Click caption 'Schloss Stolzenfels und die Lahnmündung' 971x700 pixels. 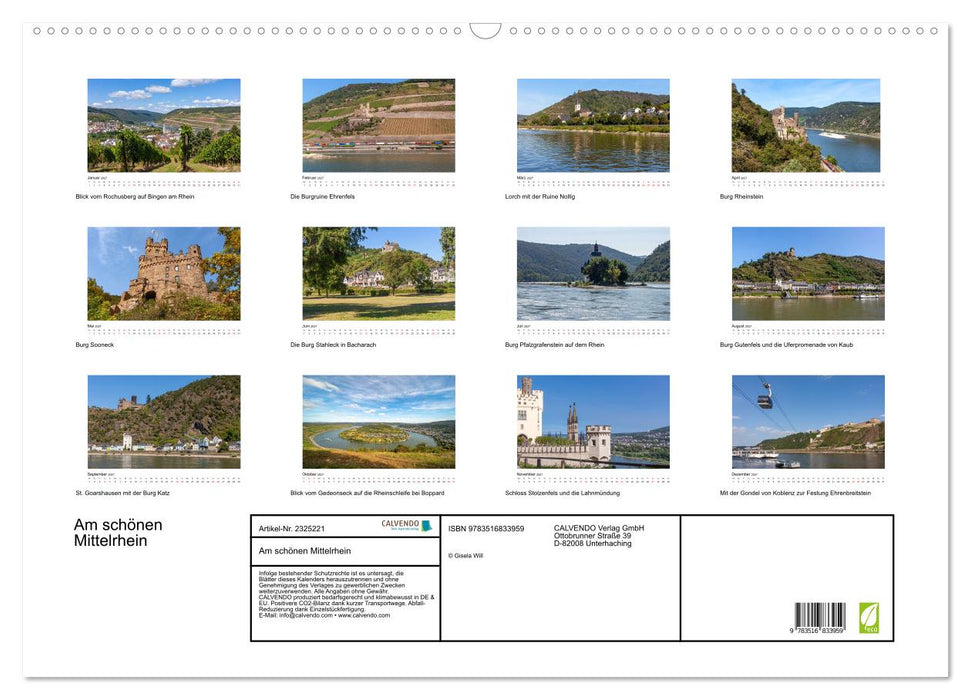click(562, 493)
